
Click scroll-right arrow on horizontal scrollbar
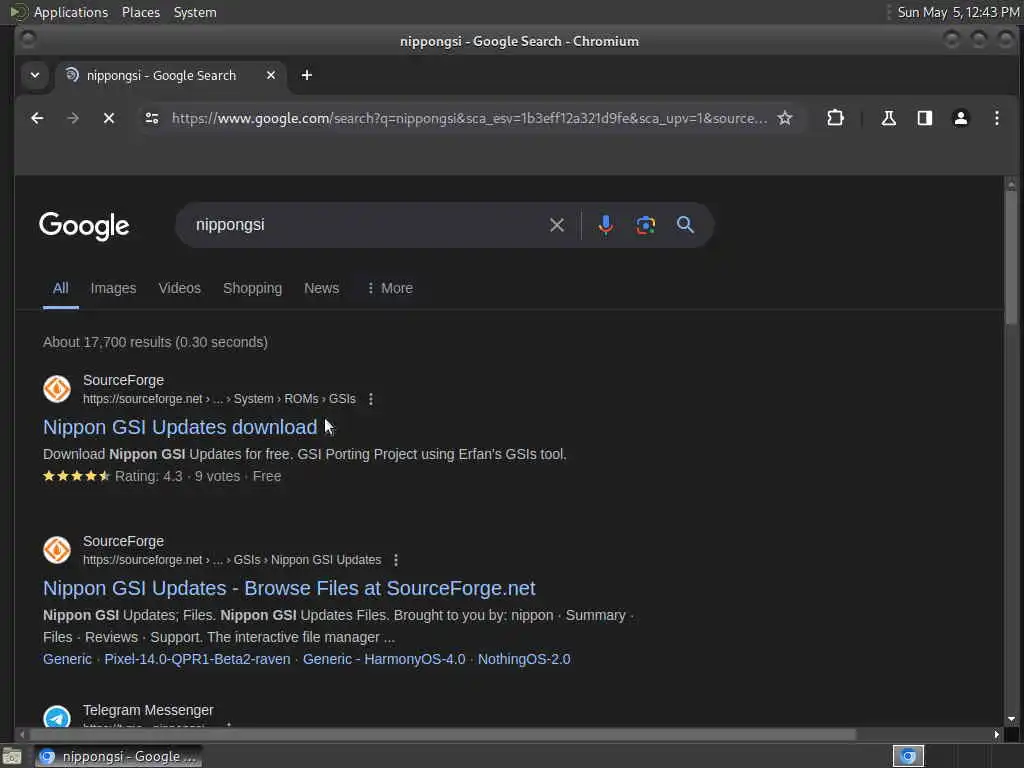996,735
